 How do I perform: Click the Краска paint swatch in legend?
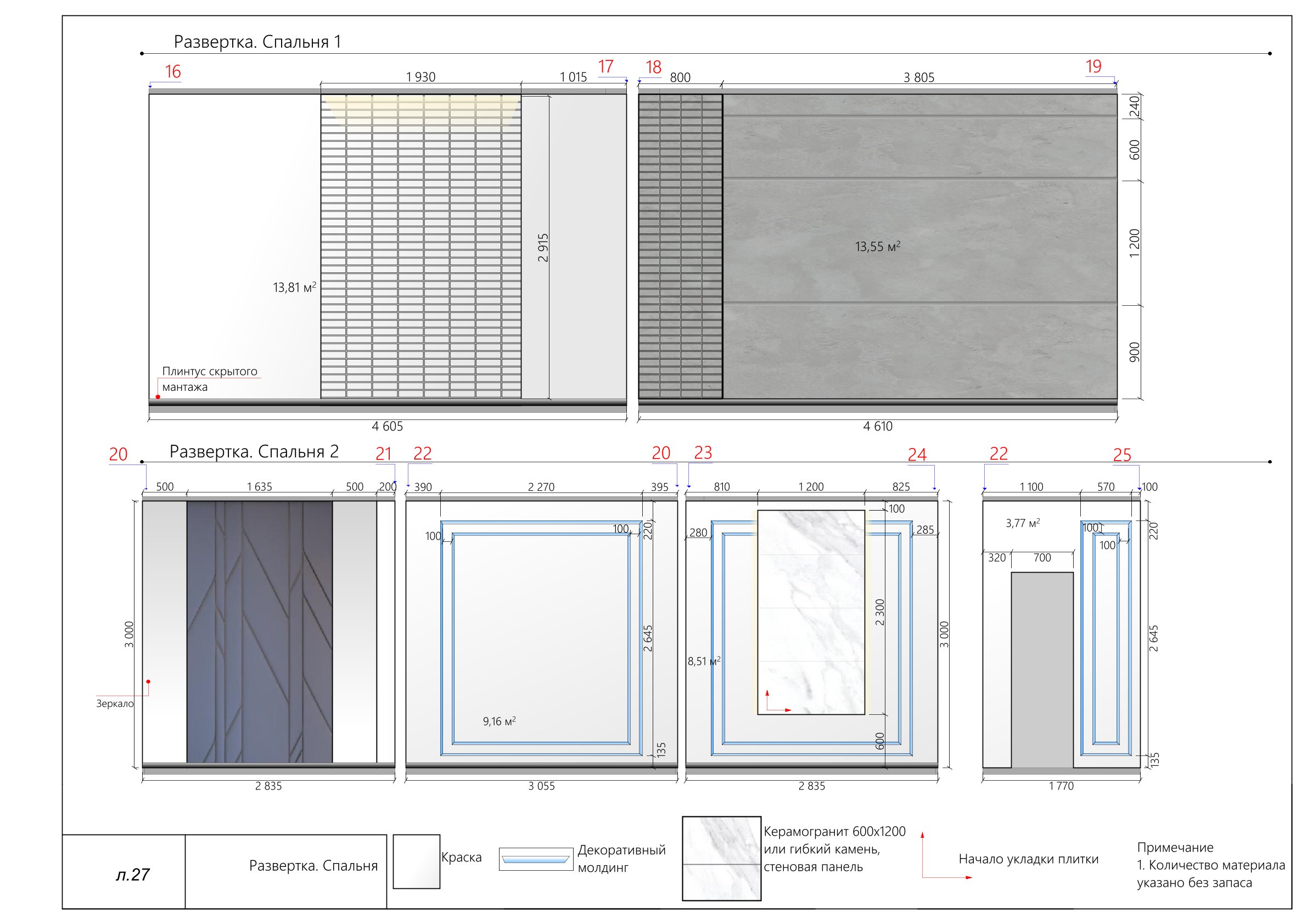(x=416, y=861)
